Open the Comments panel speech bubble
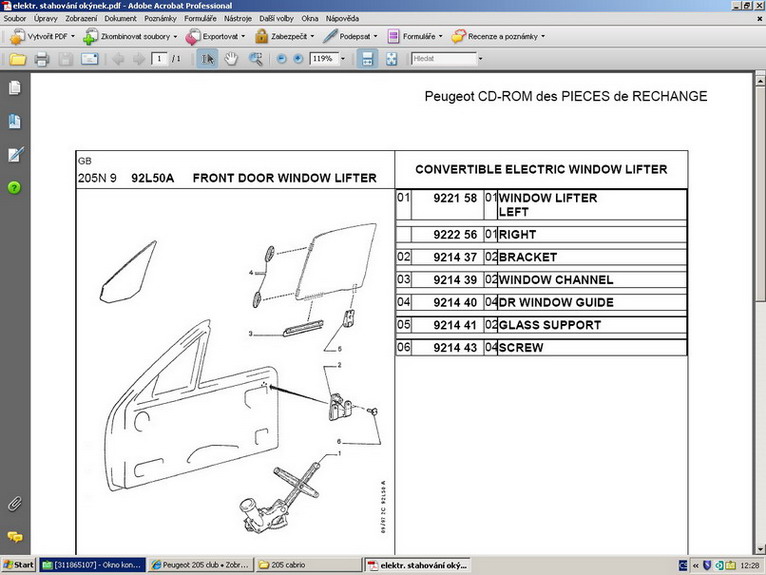The width and height of the screenshot is (766, 575). coord(14,537)
